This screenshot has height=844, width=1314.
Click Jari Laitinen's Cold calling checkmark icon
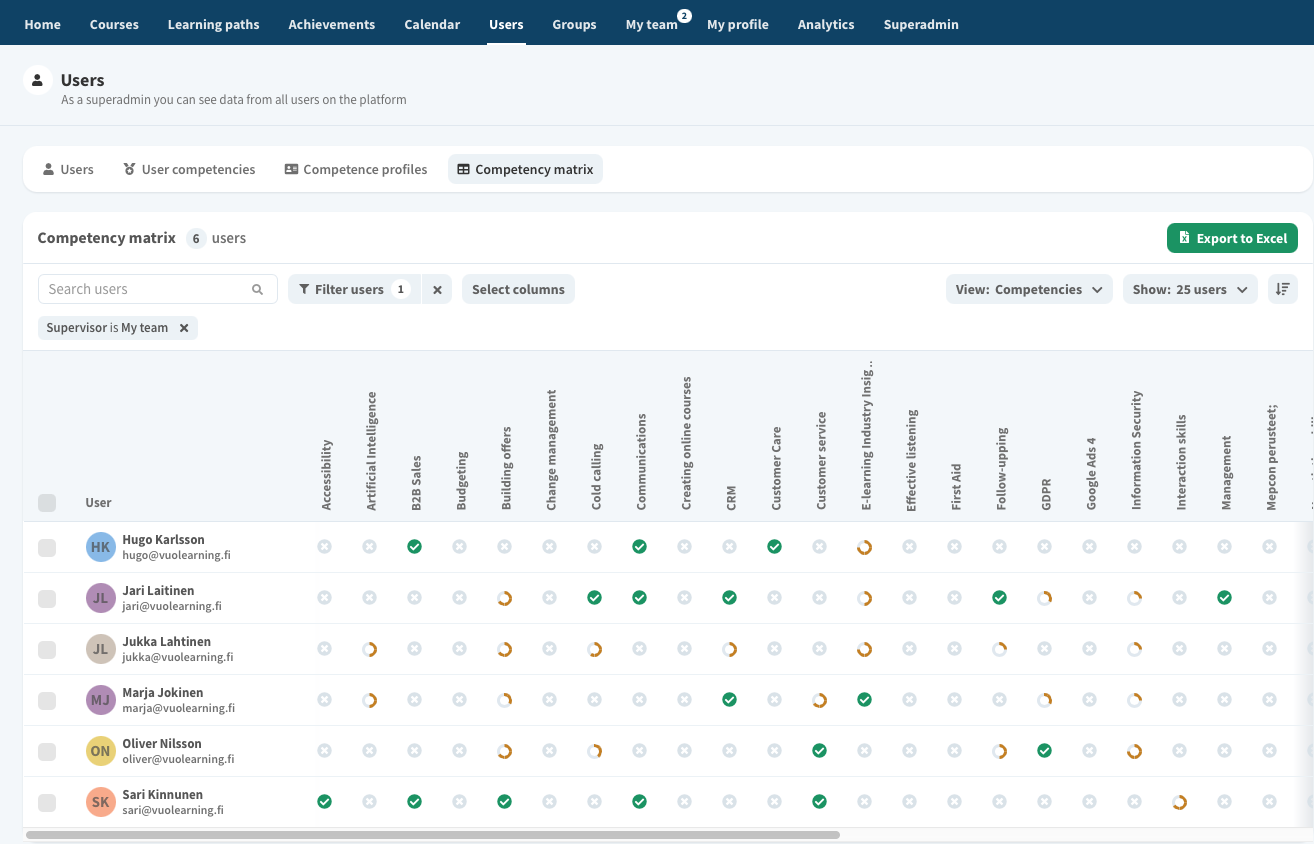click(594, 598)
